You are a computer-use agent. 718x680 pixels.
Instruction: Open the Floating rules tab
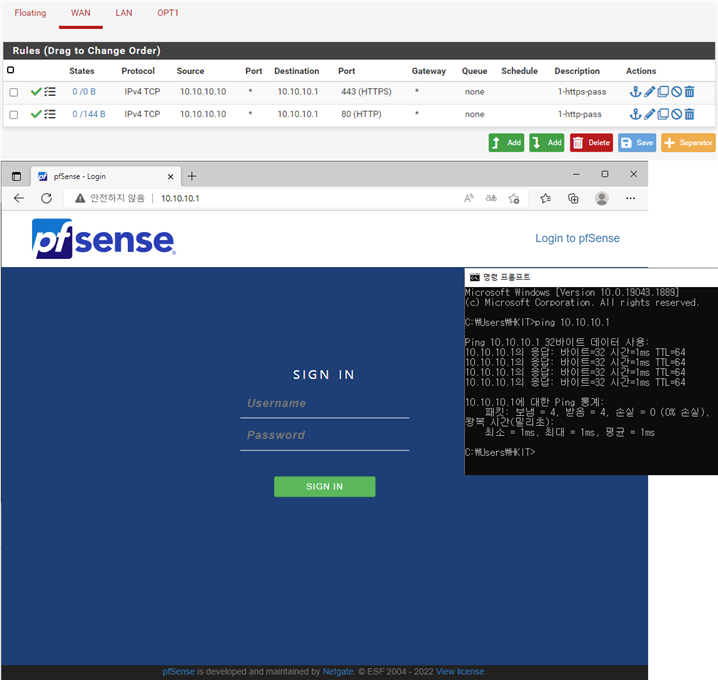point(30,13)
